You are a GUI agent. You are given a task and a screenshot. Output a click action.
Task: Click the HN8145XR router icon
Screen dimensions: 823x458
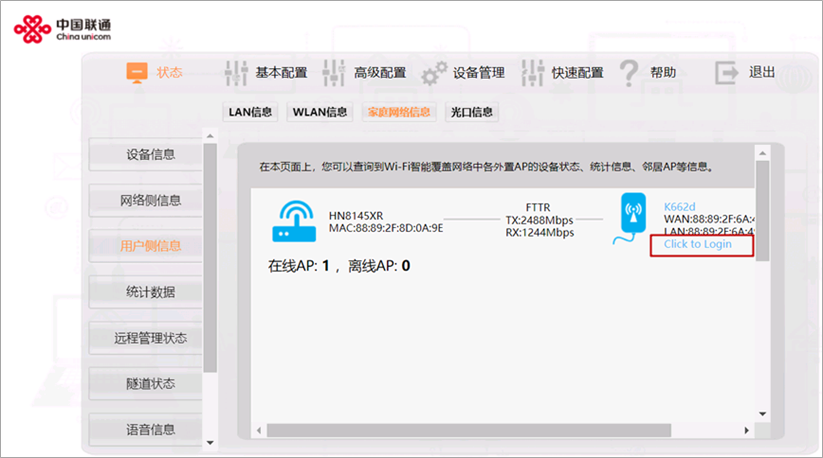[x=294, y=221]
